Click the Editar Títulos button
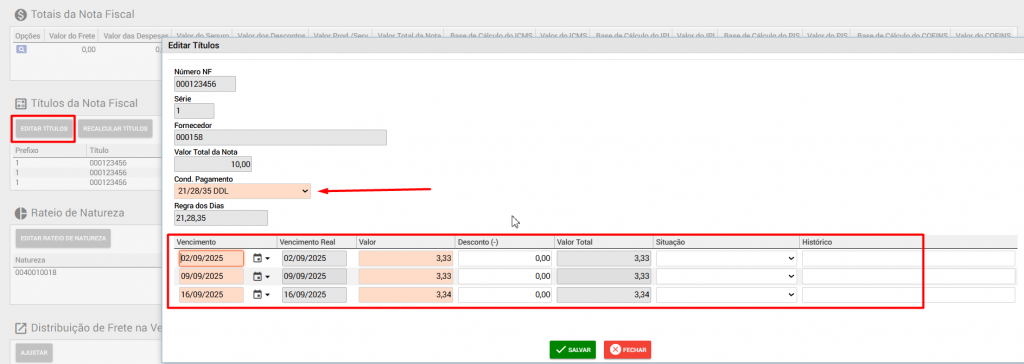 click(x=44, y=129)
